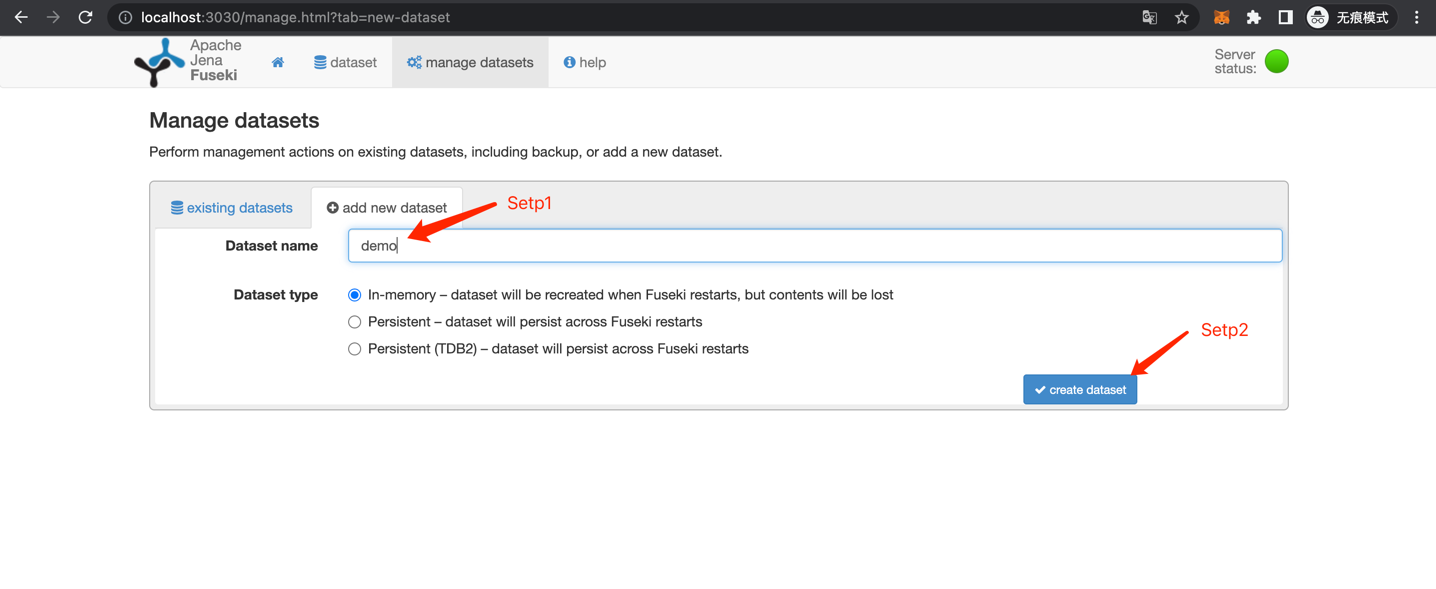
Task: Click the green server status indicator
Action: tap(1277, 61)
